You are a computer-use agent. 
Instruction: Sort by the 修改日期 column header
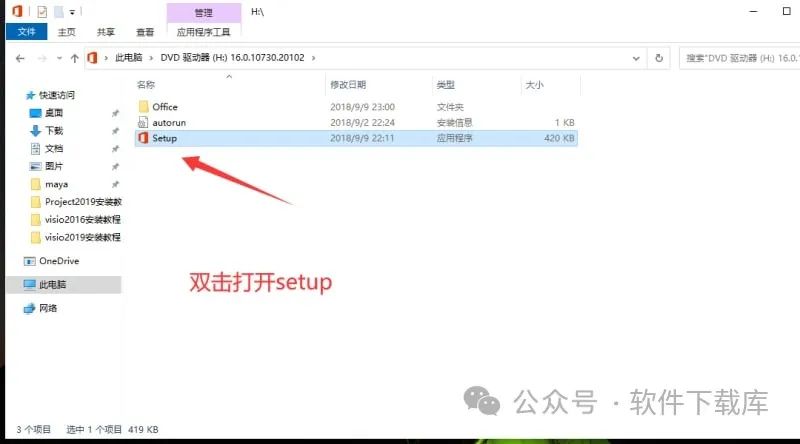(348, 85)
